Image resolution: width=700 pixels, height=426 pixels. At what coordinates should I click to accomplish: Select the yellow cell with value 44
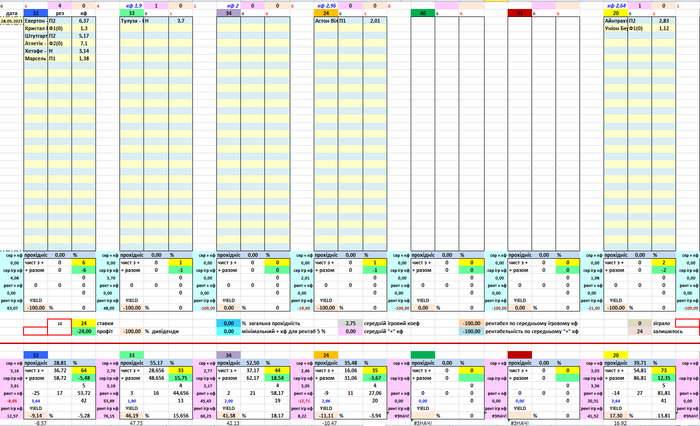tap(277, 371)
